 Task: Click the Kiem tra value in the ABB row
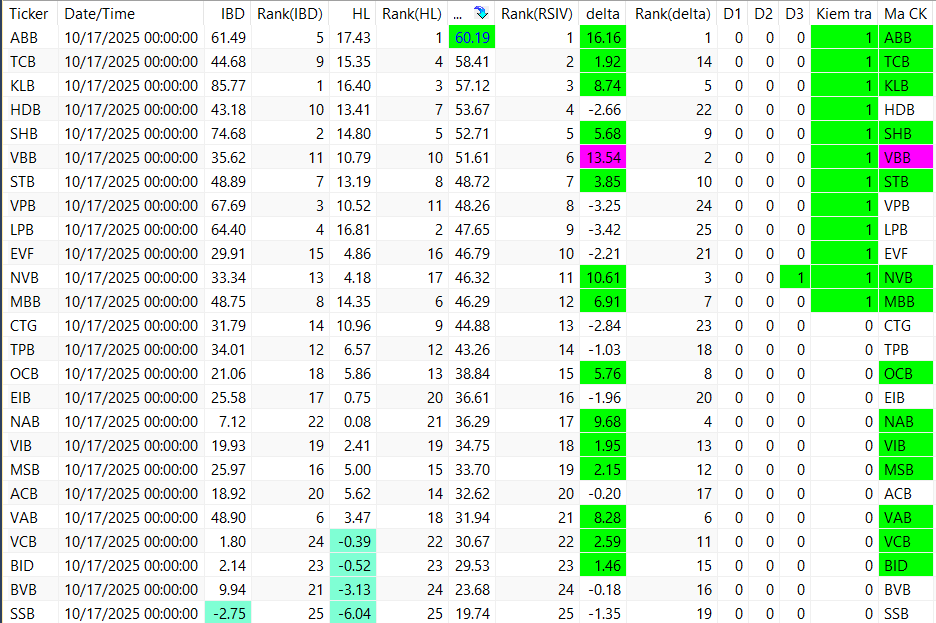[844, 38]
